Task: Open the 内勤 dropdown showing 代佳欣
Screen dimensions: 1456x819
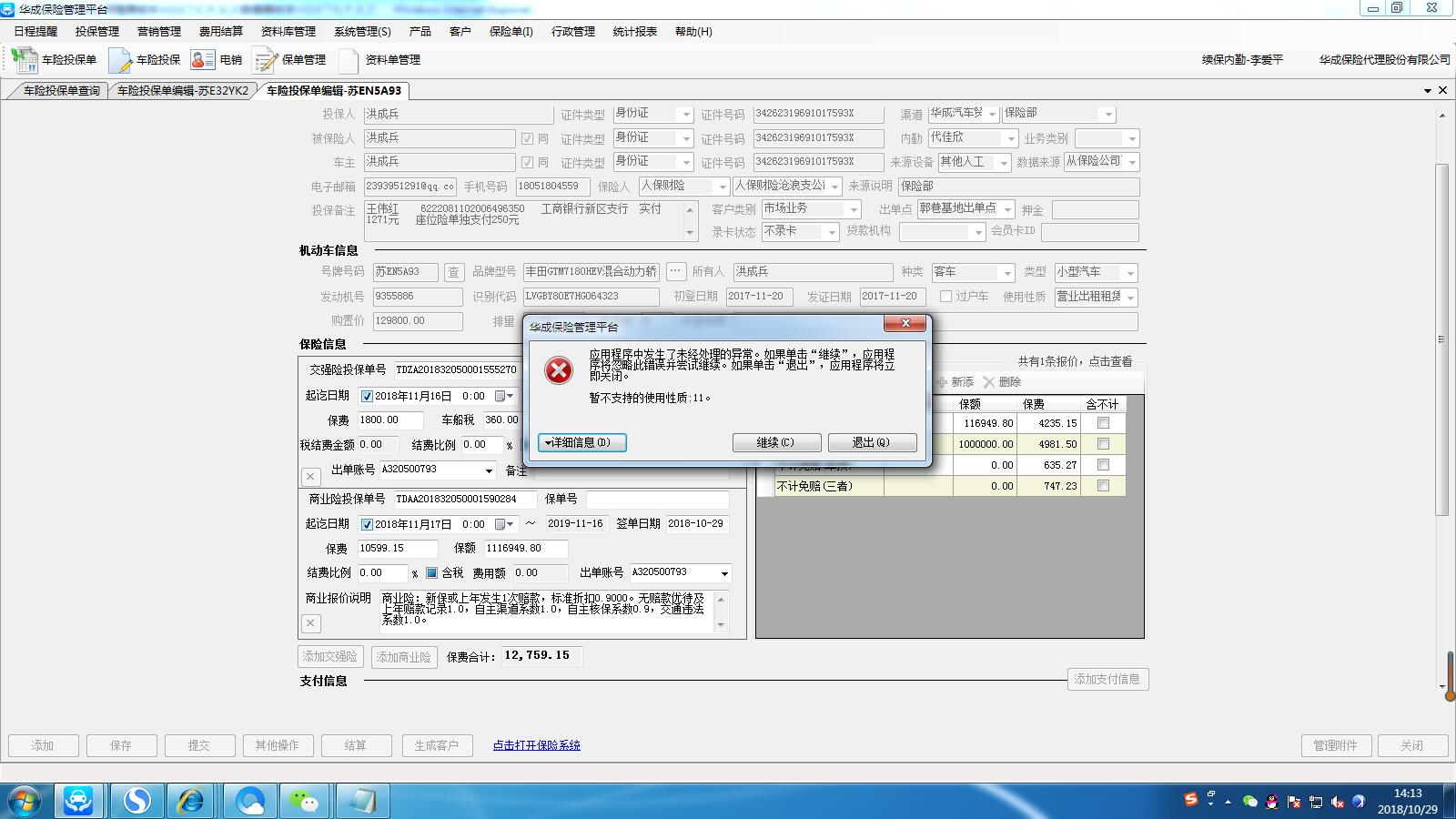Action: [x=1010, y=138]
